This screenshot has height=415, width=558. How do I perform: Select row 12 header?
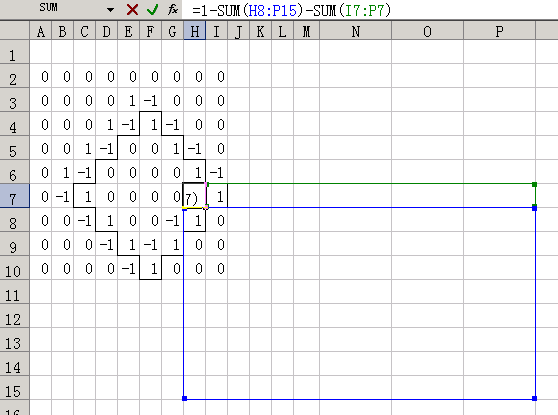14,316
